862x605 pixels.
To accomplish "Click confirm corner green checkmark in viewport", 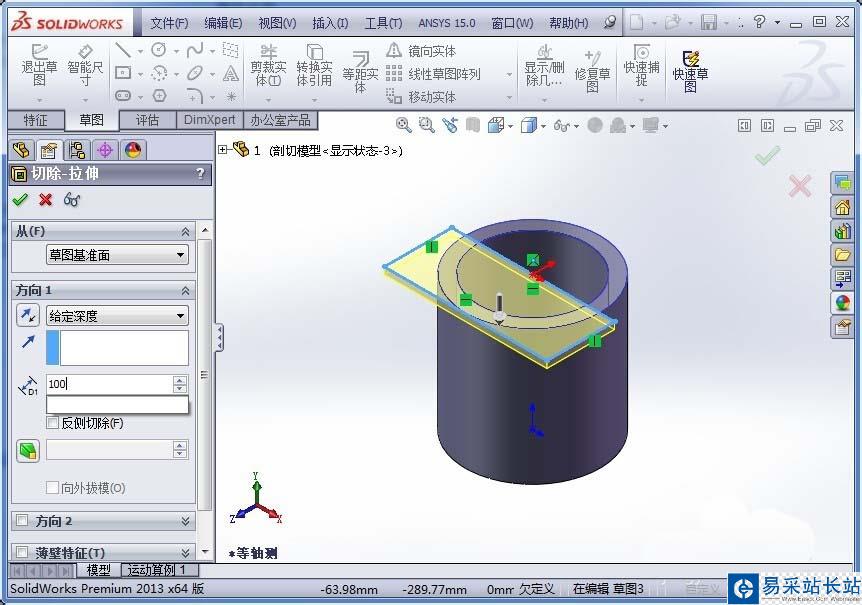I will tap(767, 156).
